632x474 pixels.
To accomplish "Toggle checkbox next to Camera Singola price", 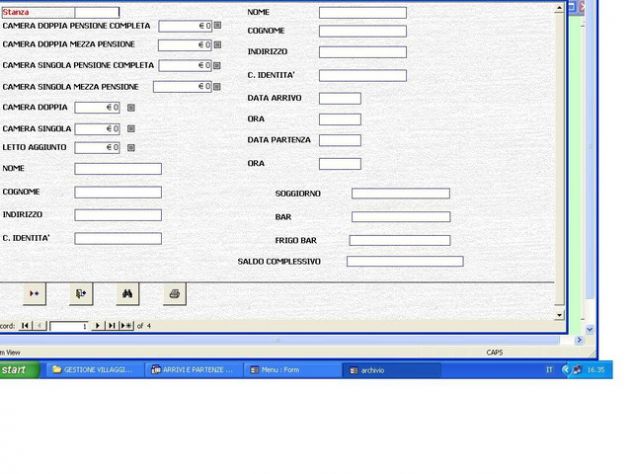I will 131,129.
